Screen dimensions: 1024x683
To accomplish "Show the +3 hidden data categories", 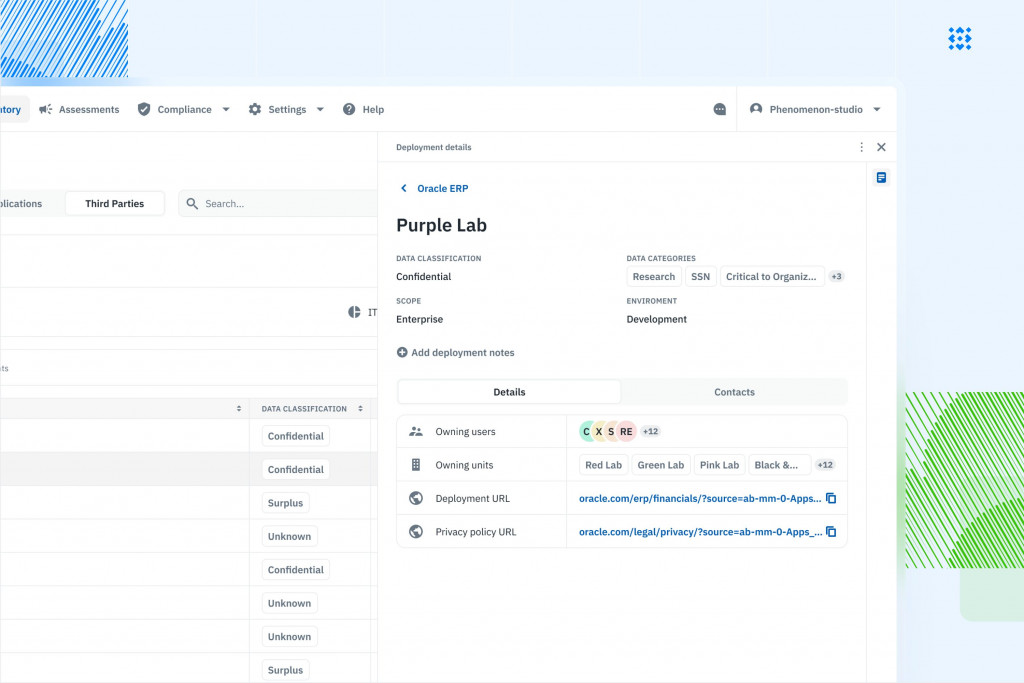I will pyautogui.click(x=836, y=276).
